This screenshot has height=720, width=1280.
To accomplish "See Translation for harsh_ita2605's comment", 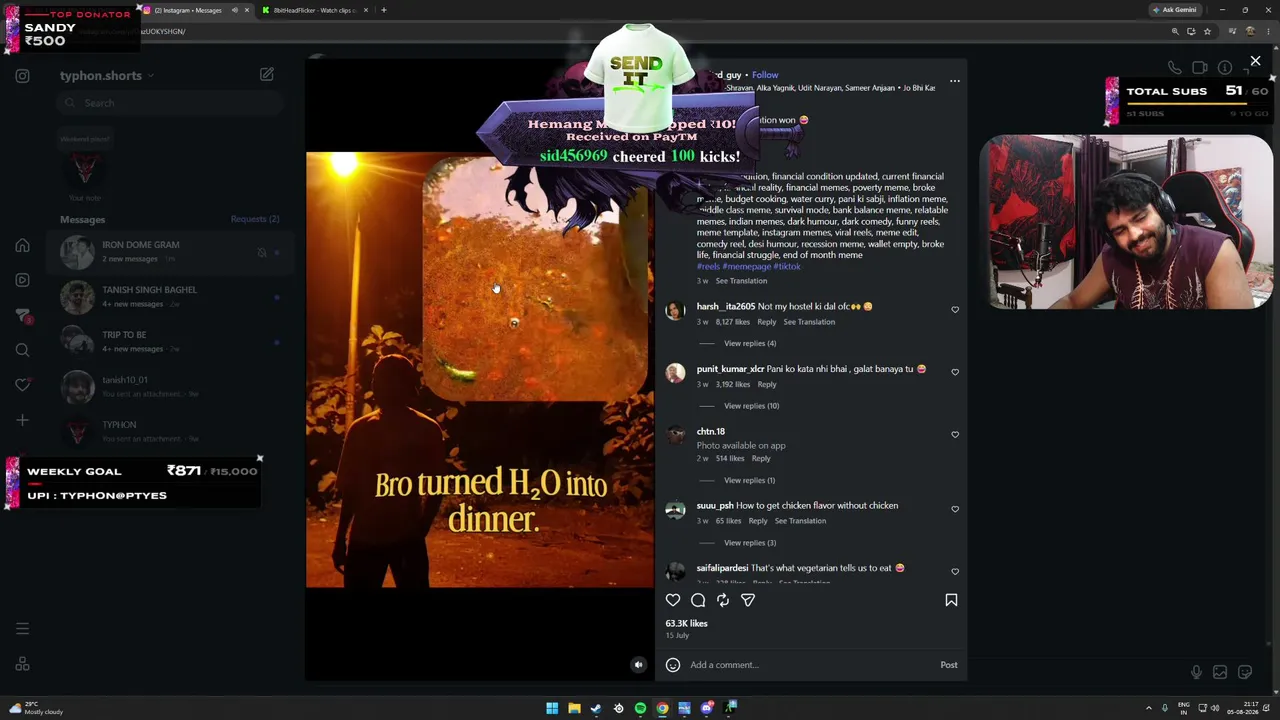I will tap(809, 322).
